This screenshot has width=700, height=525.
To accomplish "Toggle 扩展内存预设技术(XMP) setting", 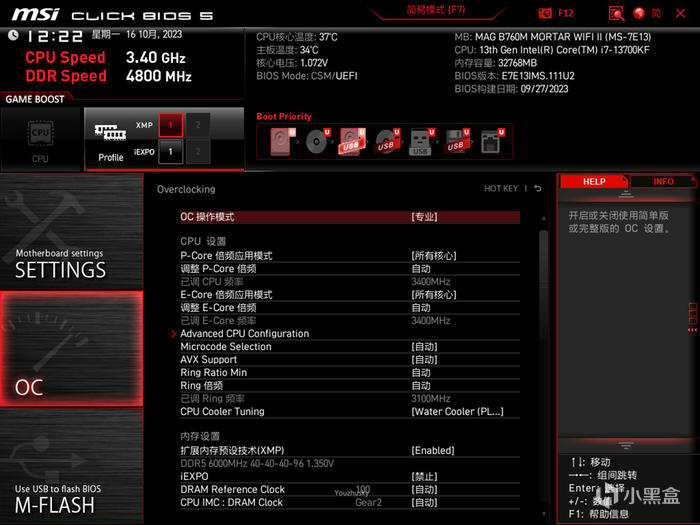I will point(350,450).
